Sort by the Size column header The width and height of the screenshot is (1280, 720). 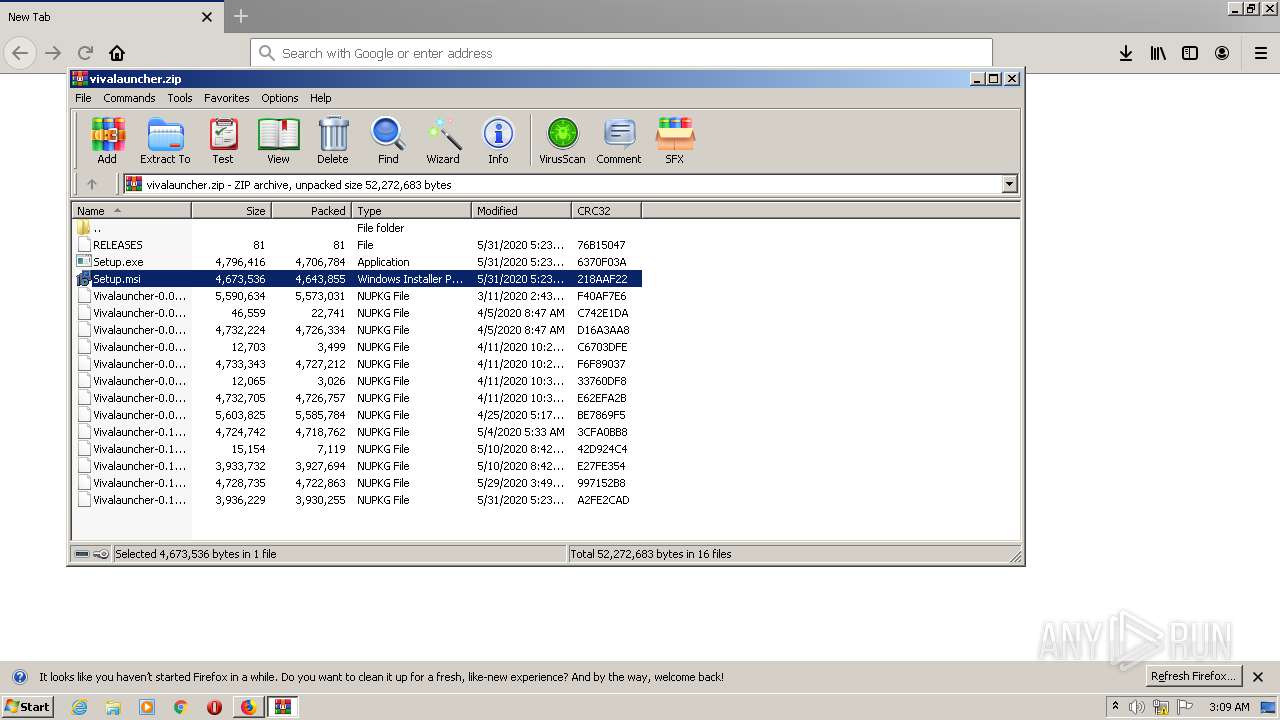pos(231,211)
